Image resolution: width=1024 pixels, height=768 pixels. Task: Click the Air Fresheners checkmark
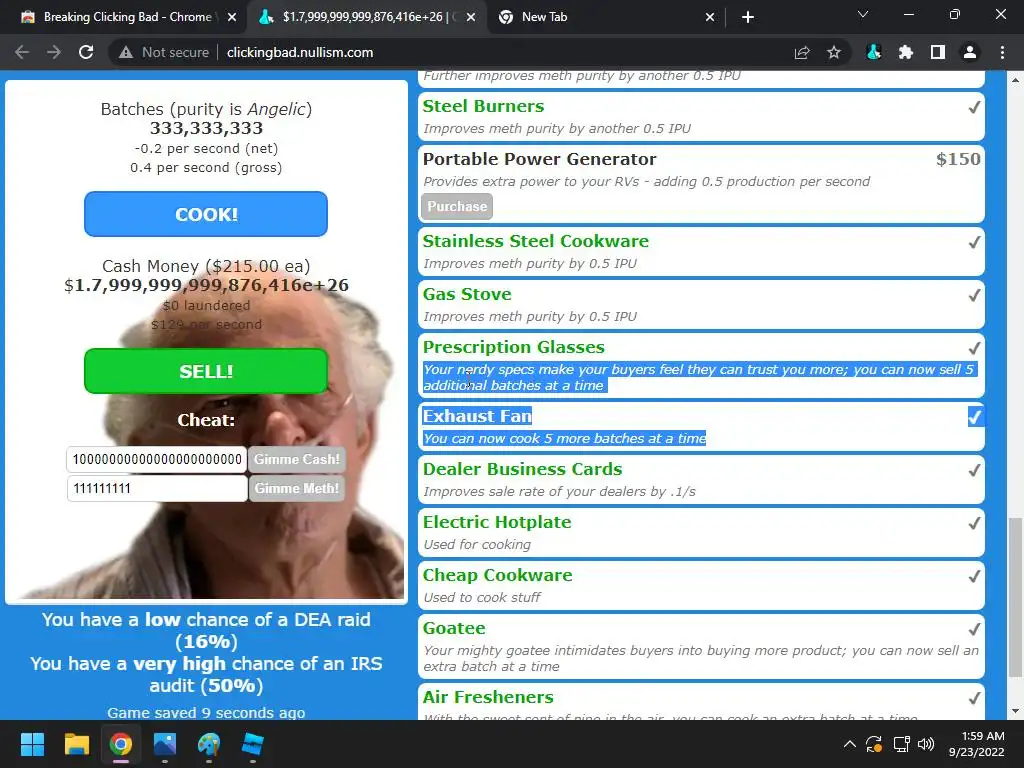point(974,697)
